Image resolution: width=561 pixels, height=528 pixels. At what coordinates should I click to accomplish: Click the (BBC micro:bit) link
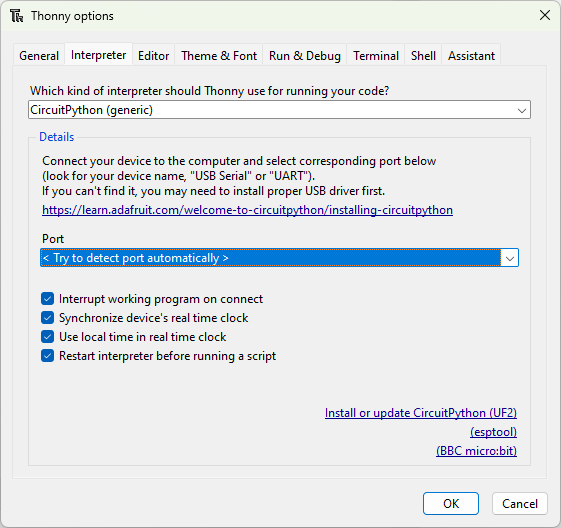476,451
